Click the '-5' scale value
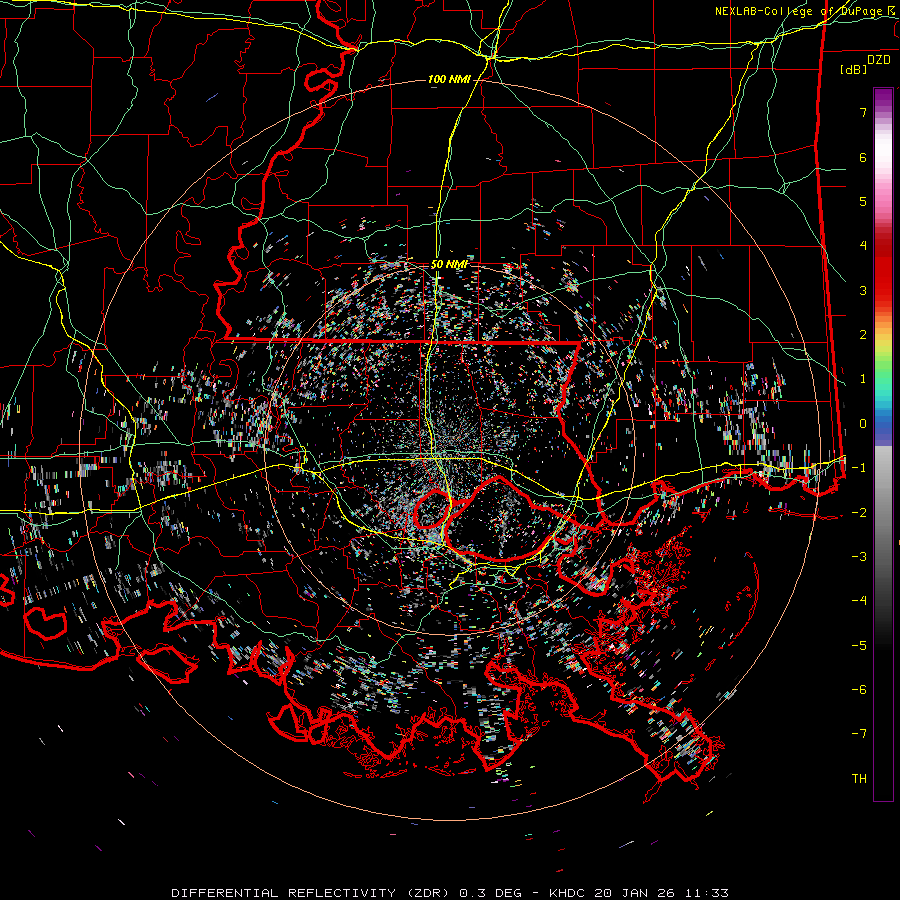This screenshot has width=900, height=900. [x=859, y=646]
